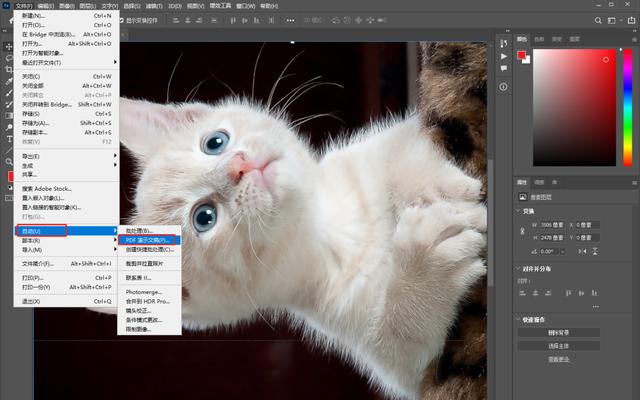Collapse the 变换 section in Properties panel
The width and height of the screenshot is (640, 400).
pos(520,211)
